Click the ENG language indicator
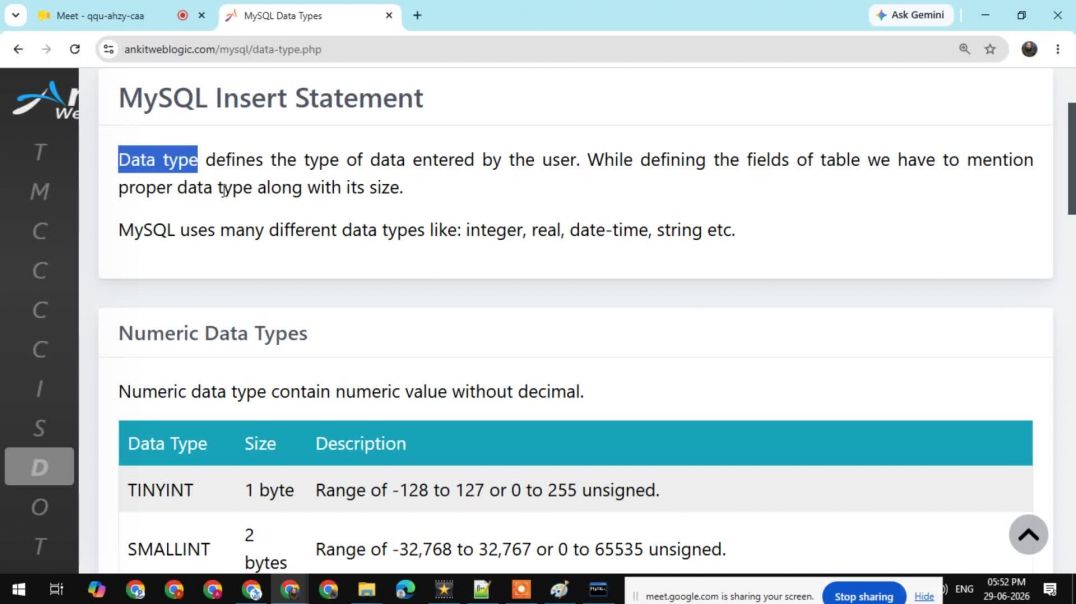1076x604 pixels. pyautogui.click(x=964, y=589)
